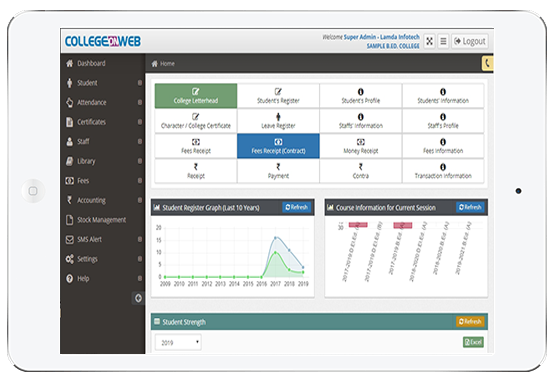Open the Fees Receipt (Contract) tile

click(x=278, y=146)
